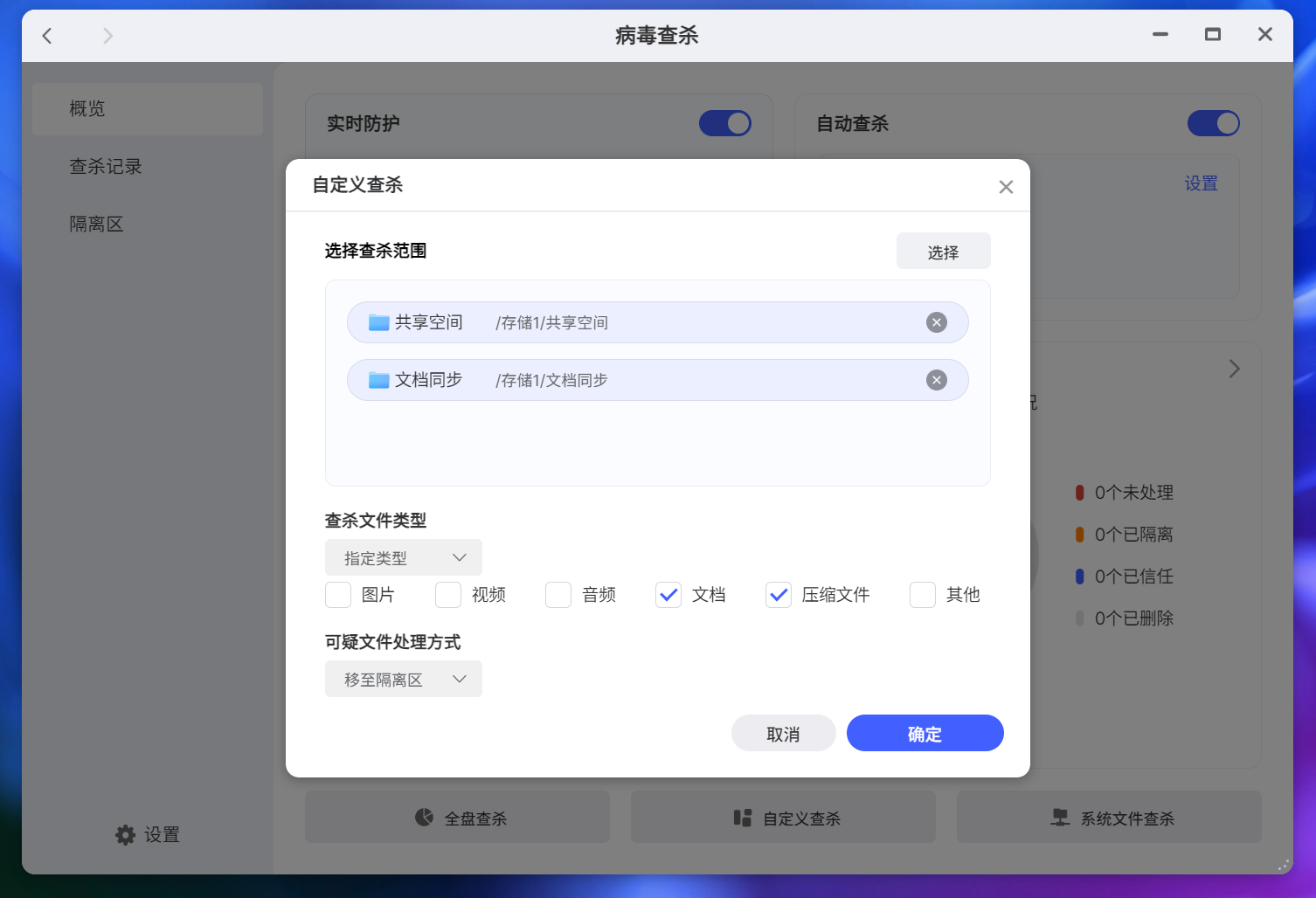Click the blue 已信任 status marker

point(1079,577)
